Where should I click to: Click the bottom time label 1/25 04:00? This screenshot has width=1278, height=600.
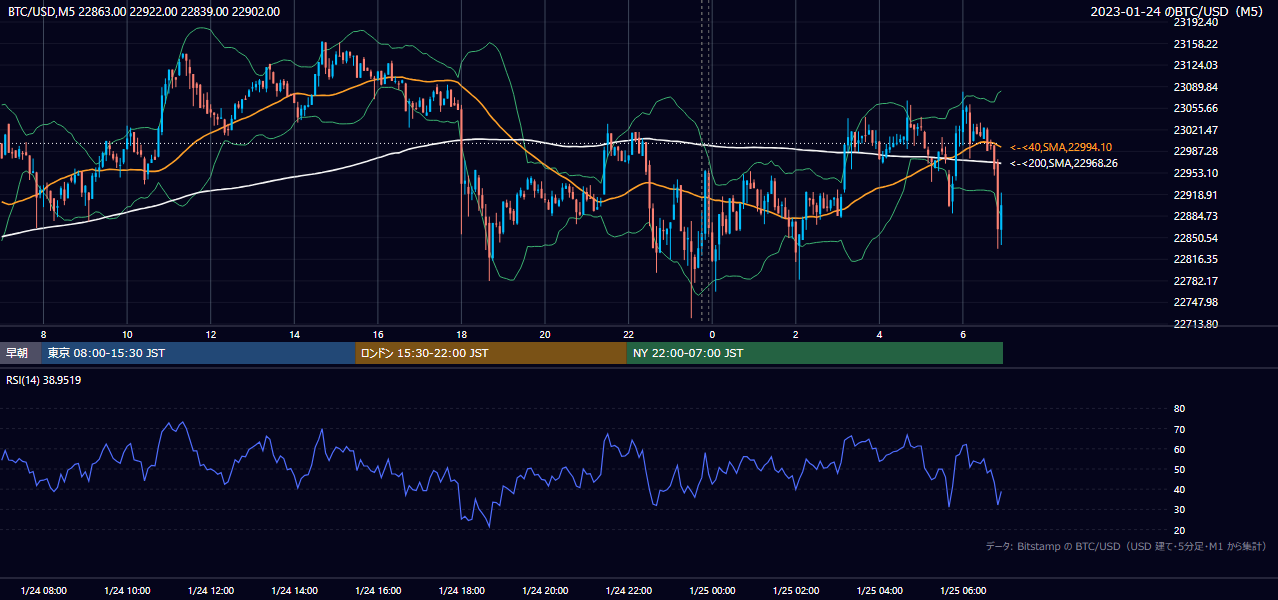click(879, 591)
